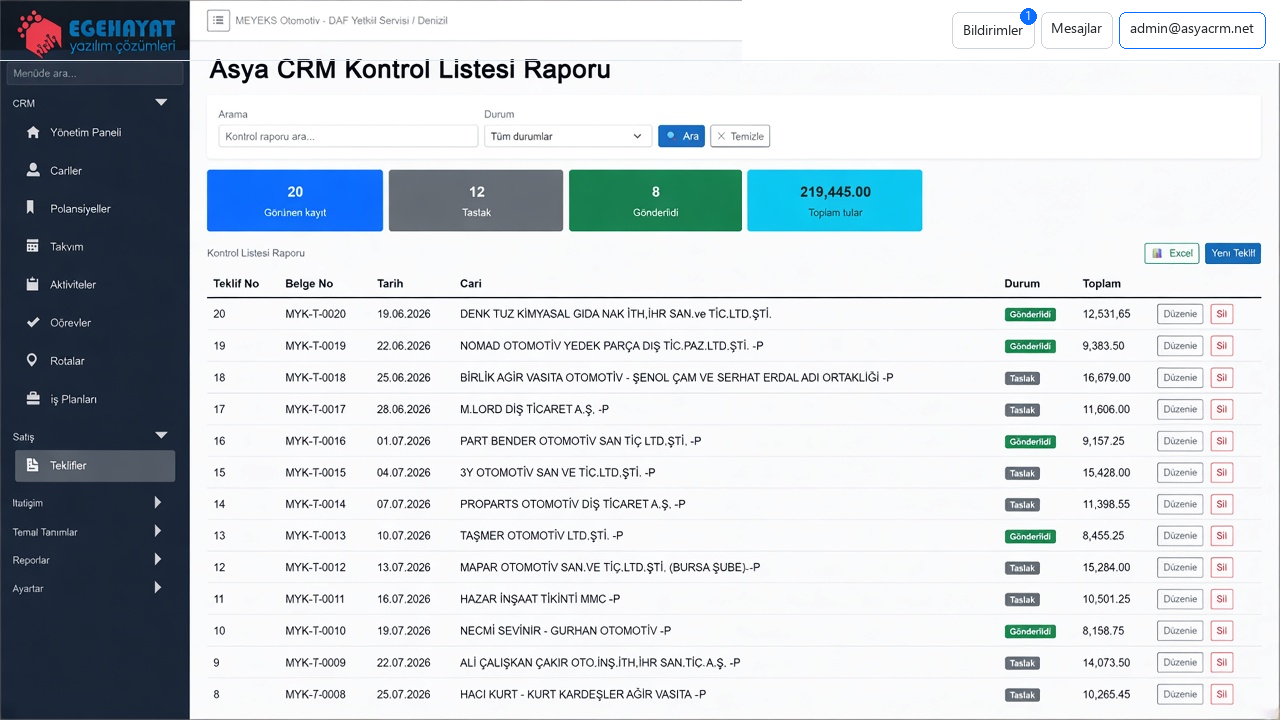This screenshot has height=720, width=1280.
Task: Click the Teklifler document icon
Action: [x=33, y=465]
